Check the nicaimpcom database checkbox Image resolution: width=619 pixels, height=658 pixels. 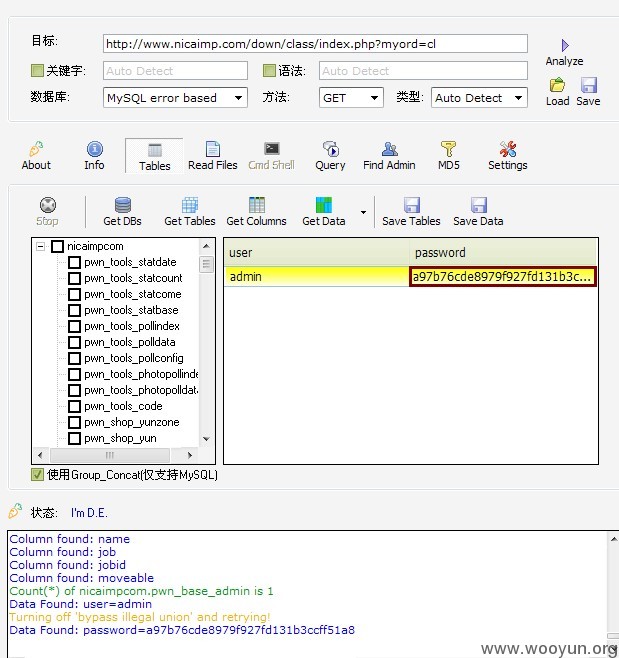click(x=57, y=246)
